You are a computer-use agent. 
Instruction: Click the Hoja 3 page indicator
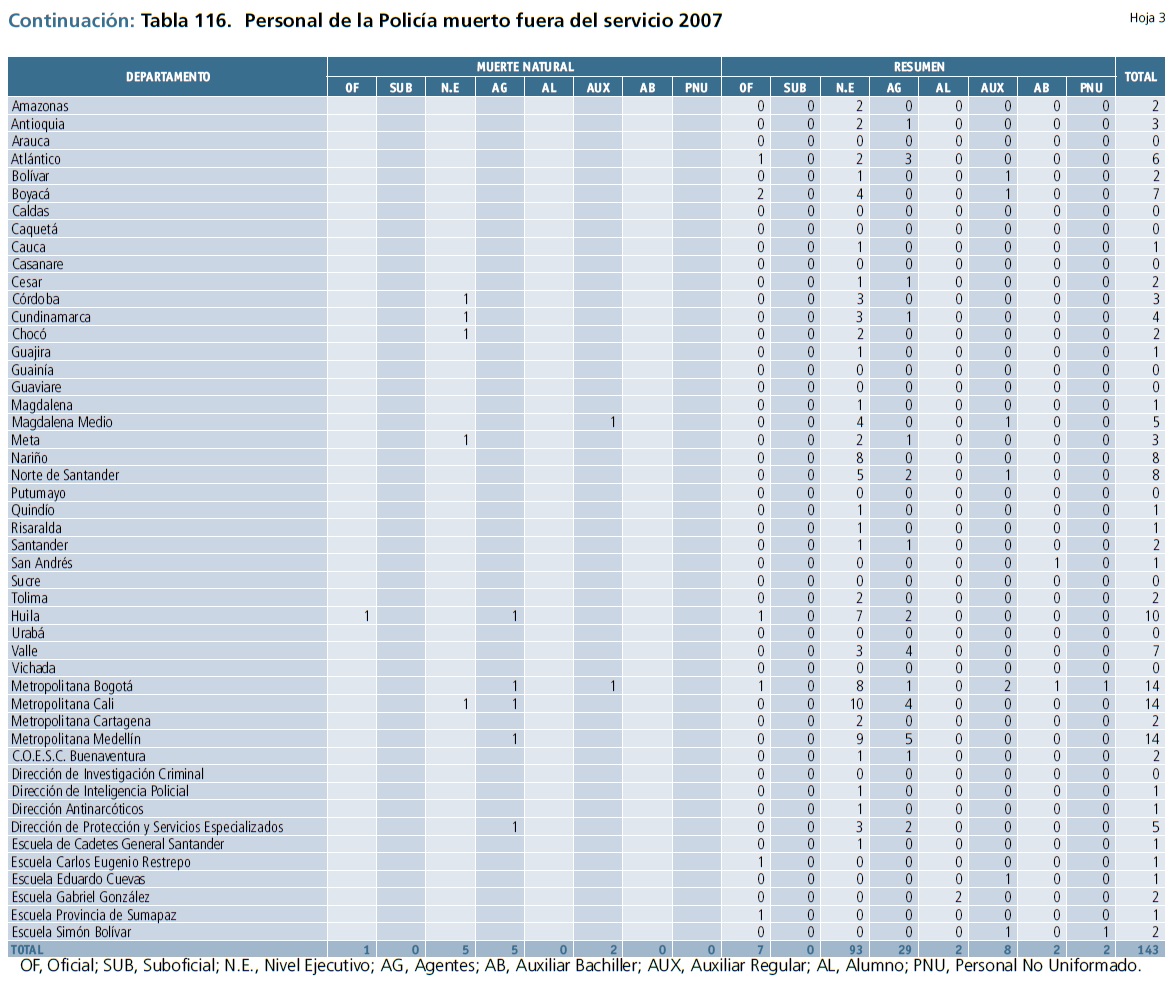[x=1146, y=17]
